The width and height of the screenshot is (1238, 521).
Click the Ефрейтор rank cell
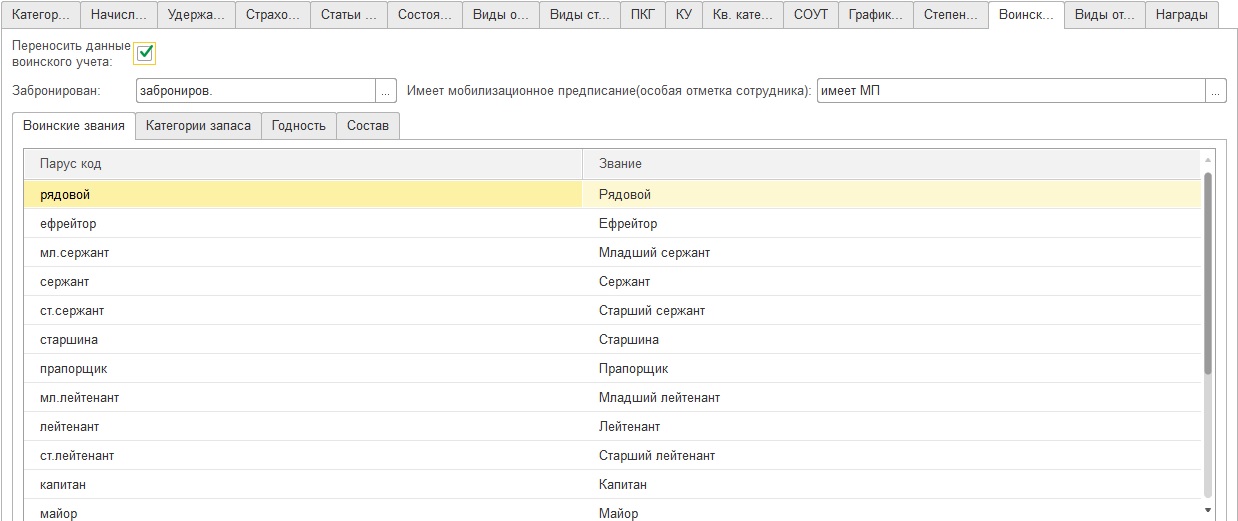tap(891, 224)
